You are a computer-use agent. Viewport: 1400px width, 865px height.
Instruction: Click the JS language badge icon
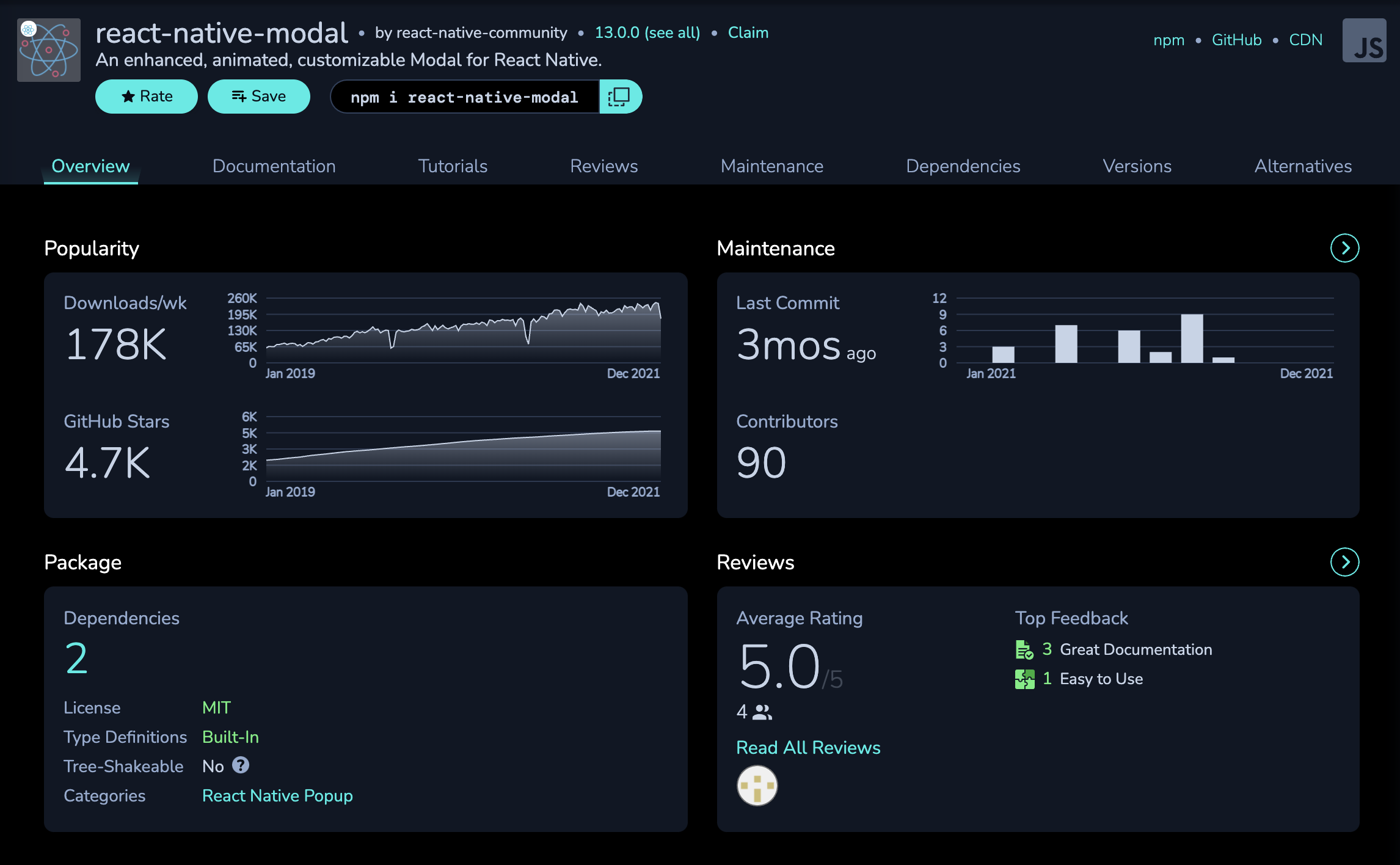1364,40
